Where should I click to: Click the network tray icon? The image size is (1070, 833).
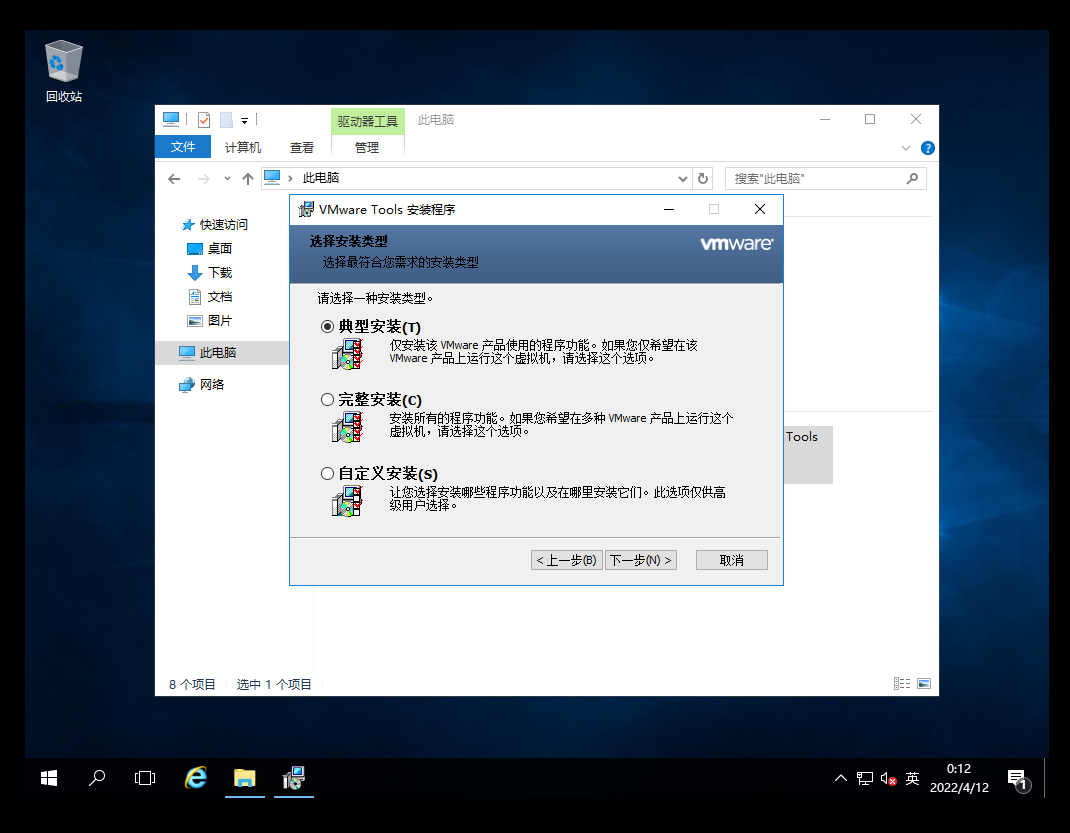865,778
